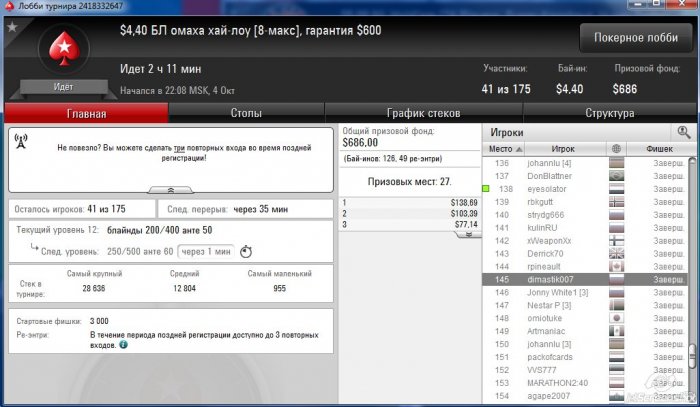This screenshot has height=407, width=700.
Task: Select player row omiotuke
Action: 585,318
